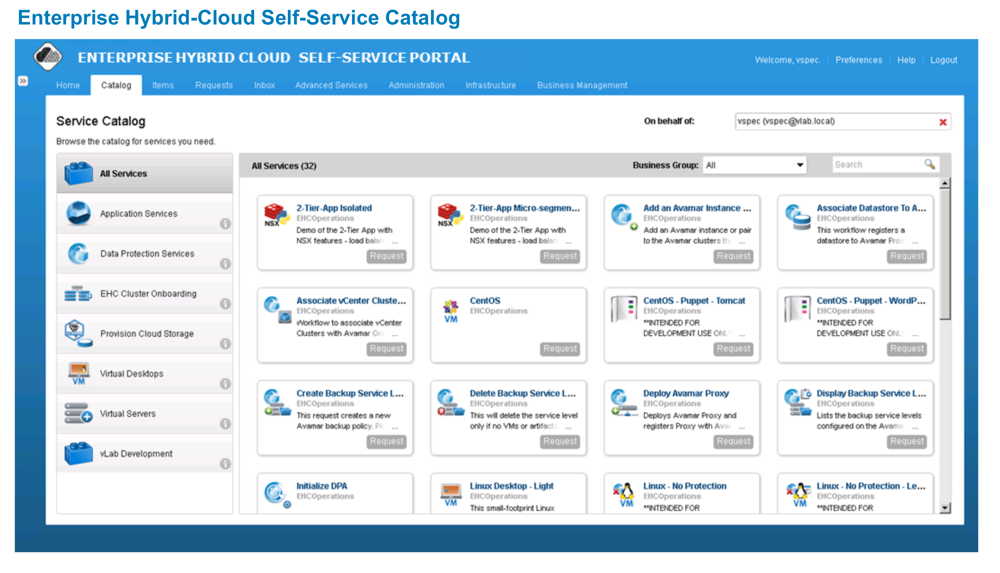Image resolution: width=1000 pixels, height=573 pixels.
Task: Show info for Data Protection Services category
Action: click(x=225, y=264)
